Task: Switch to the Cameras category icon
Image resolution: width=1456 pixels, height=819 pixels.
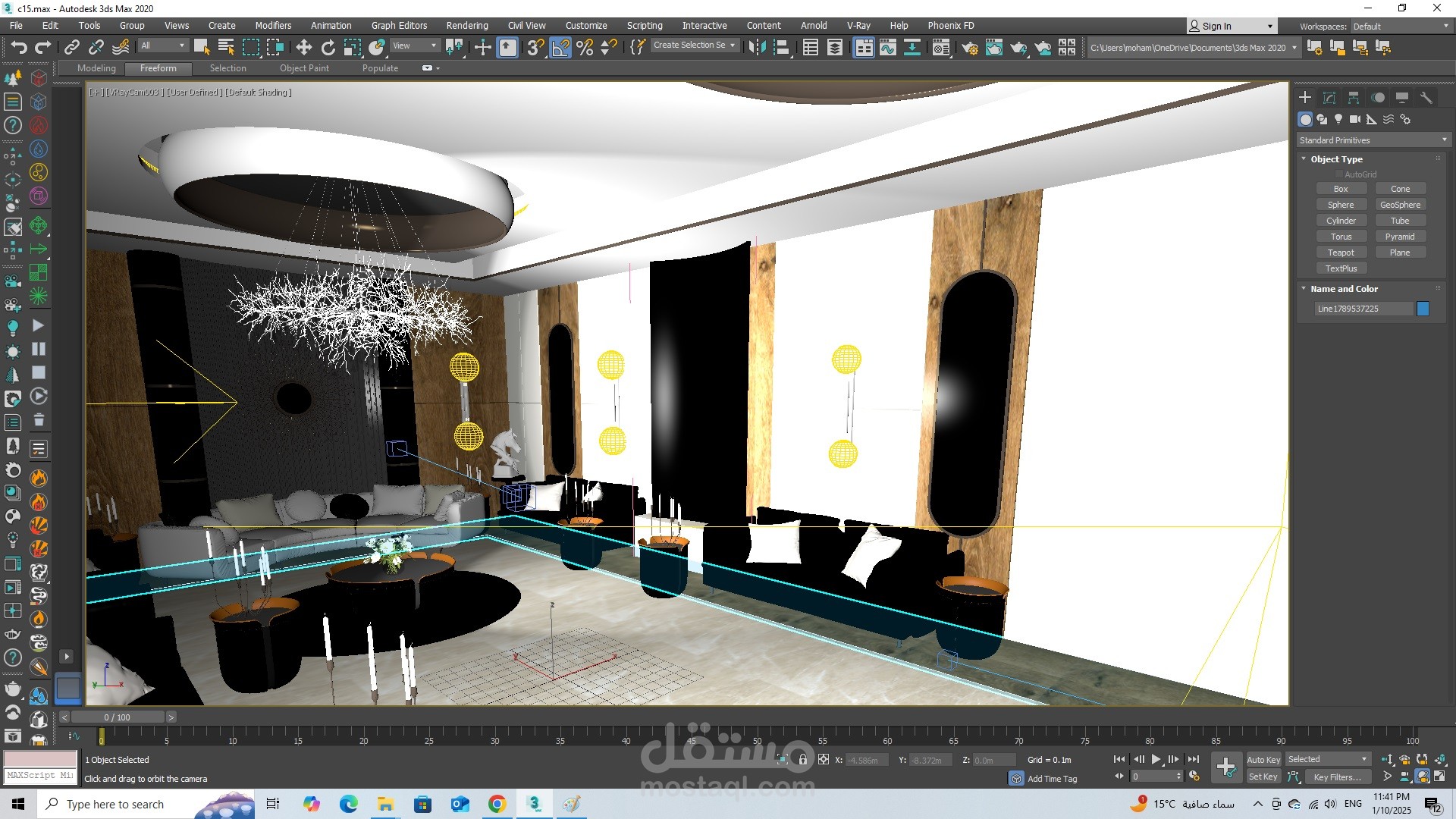Action: pos(1355,119)
